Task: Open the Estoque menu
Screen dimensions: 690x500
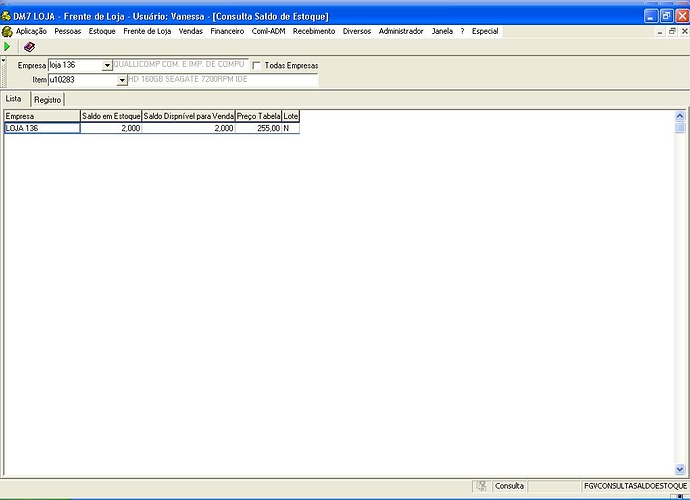Action: pos(102,31)
